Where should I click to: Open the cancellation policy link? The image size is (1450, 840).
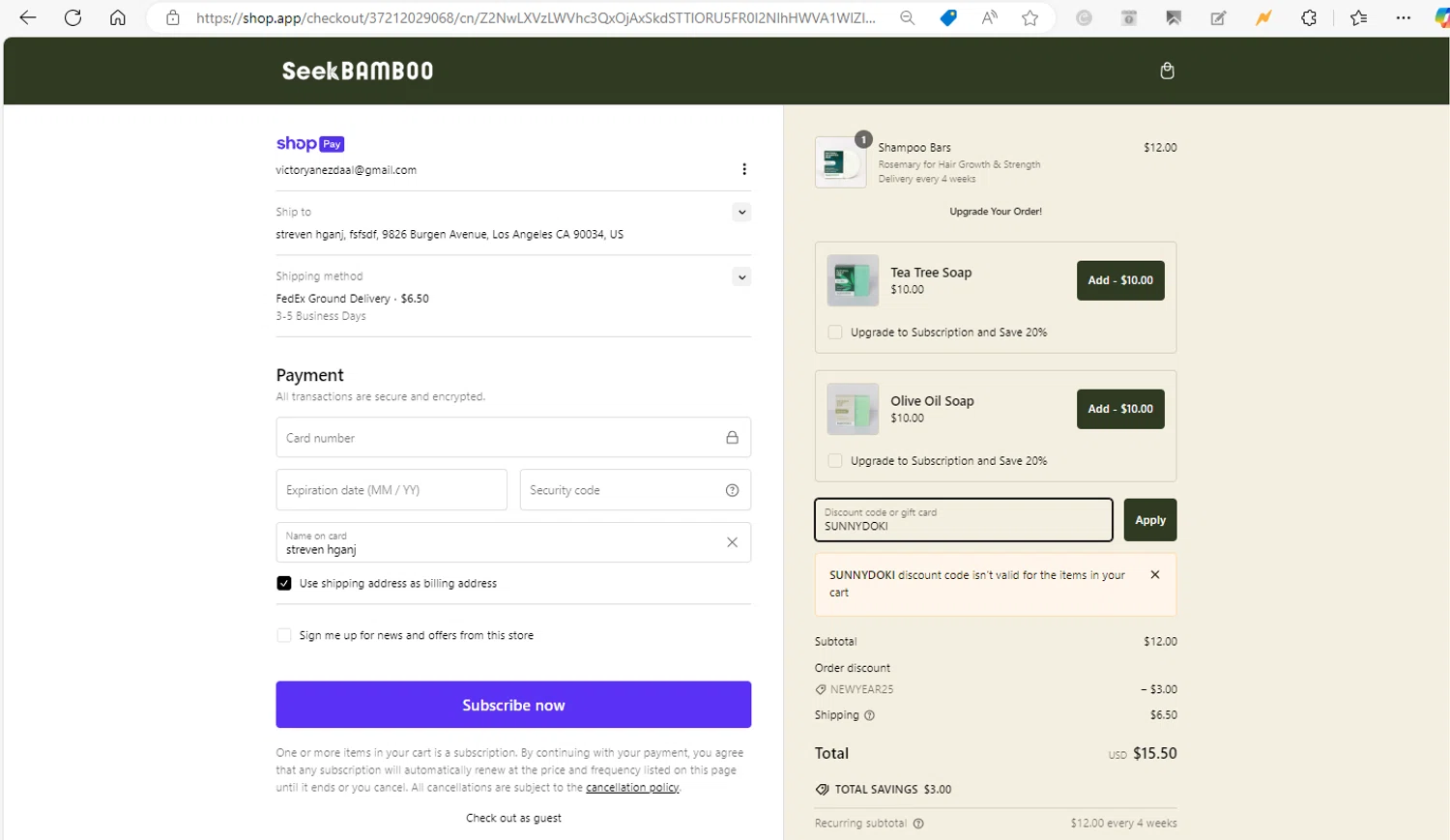coord(632,788)
